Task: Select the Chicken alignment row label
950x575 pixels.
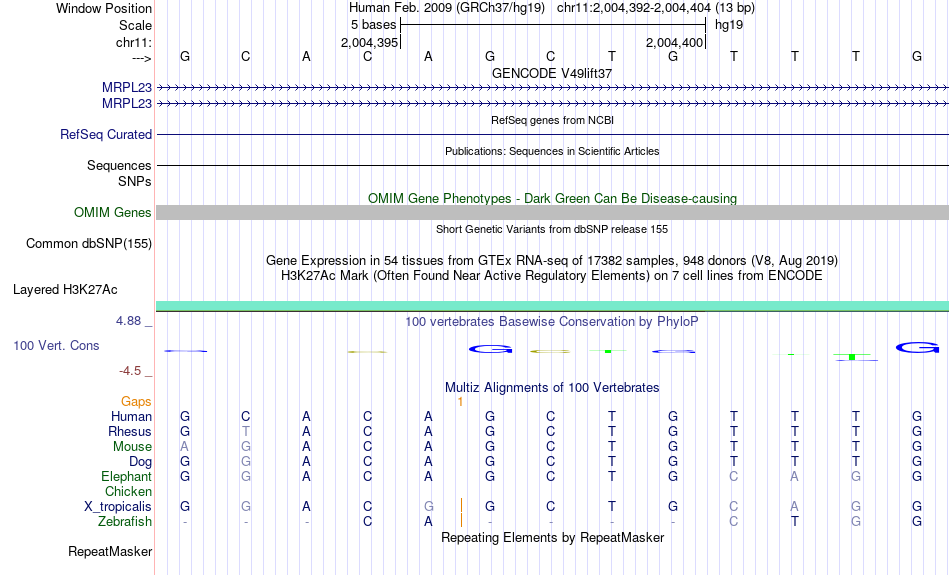Action: pos(128,491)
